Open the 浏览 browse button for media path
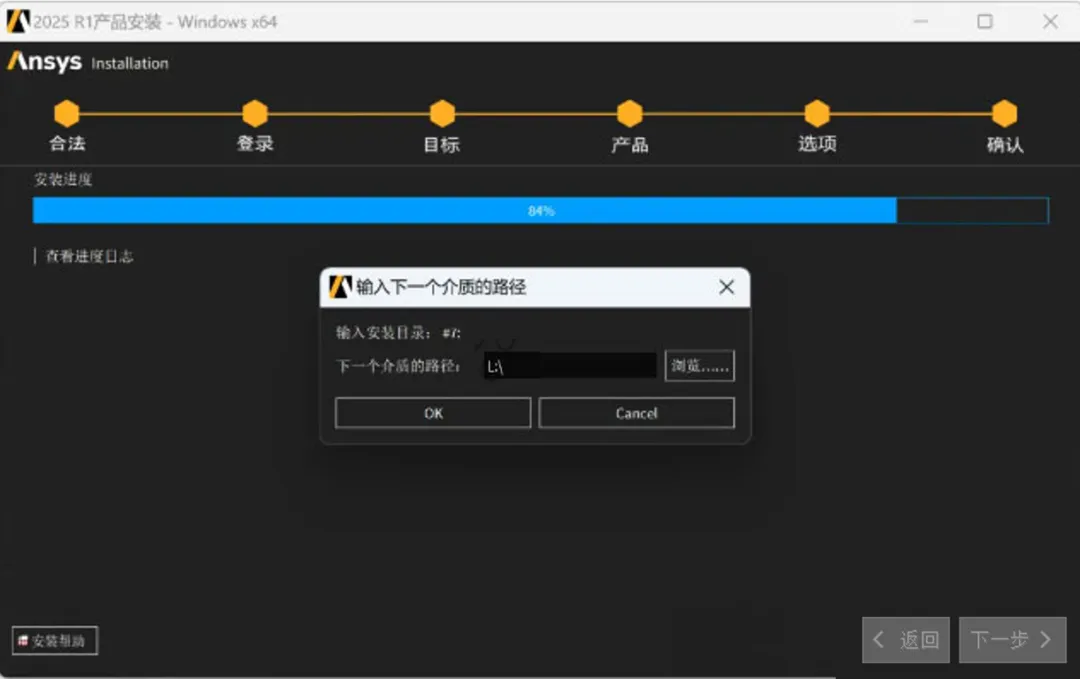 699,366
